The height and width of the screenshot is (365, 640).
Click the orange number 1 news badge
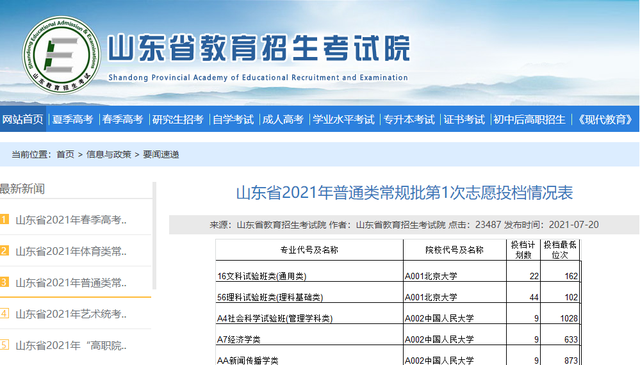[4, 219]
